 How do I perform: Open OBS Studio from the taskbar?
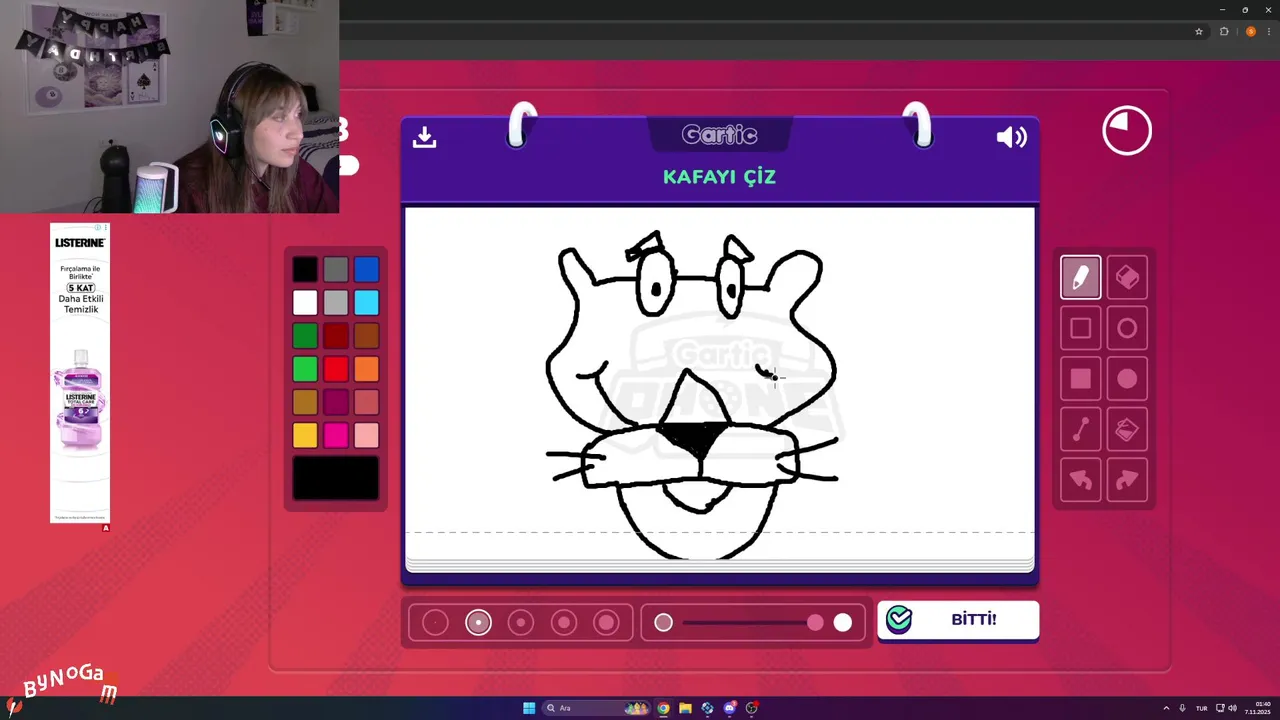tap(752, 708)
